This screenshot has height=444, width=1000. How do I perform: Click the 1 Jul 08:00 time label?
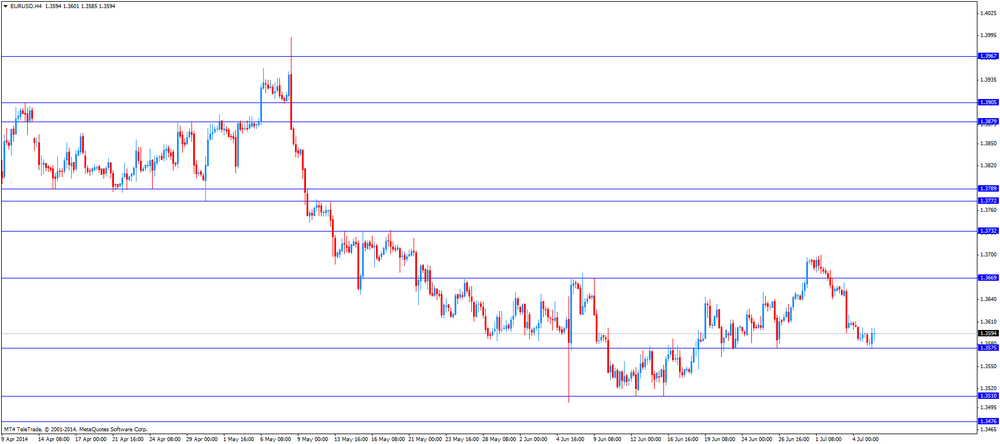pyautogui.click(x=830, y=439)
